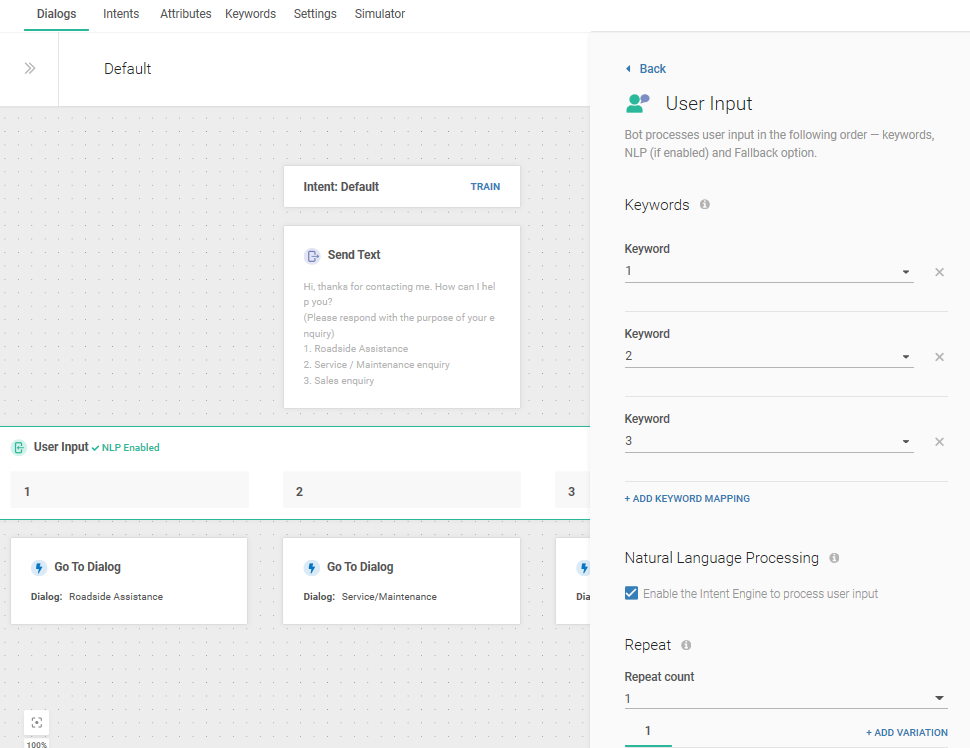Click the Keywords info icon
Screen dimensions: 970x748
[705, 204]
